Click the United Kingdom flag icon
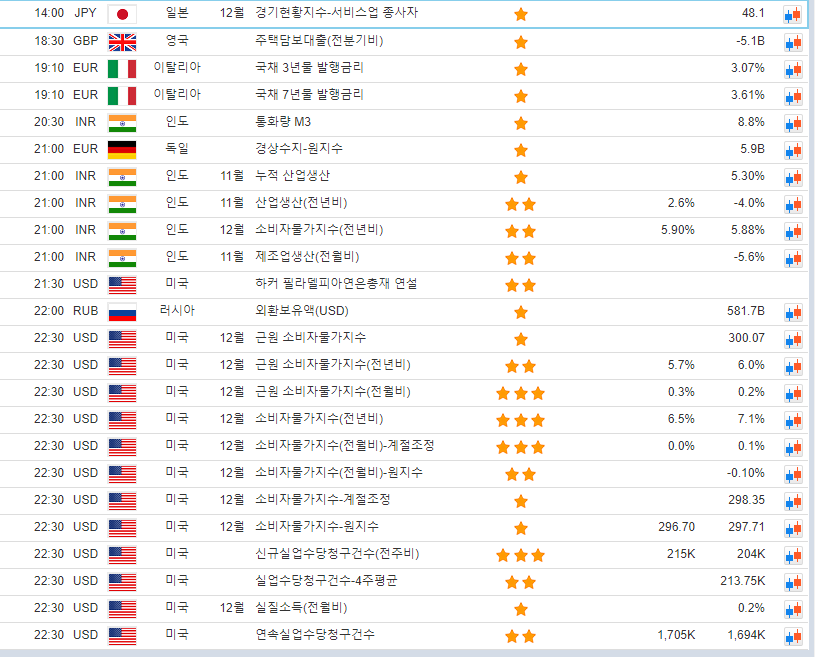Image resolution: width=815 pixels, height=657 pixels. tap(122, 42)
